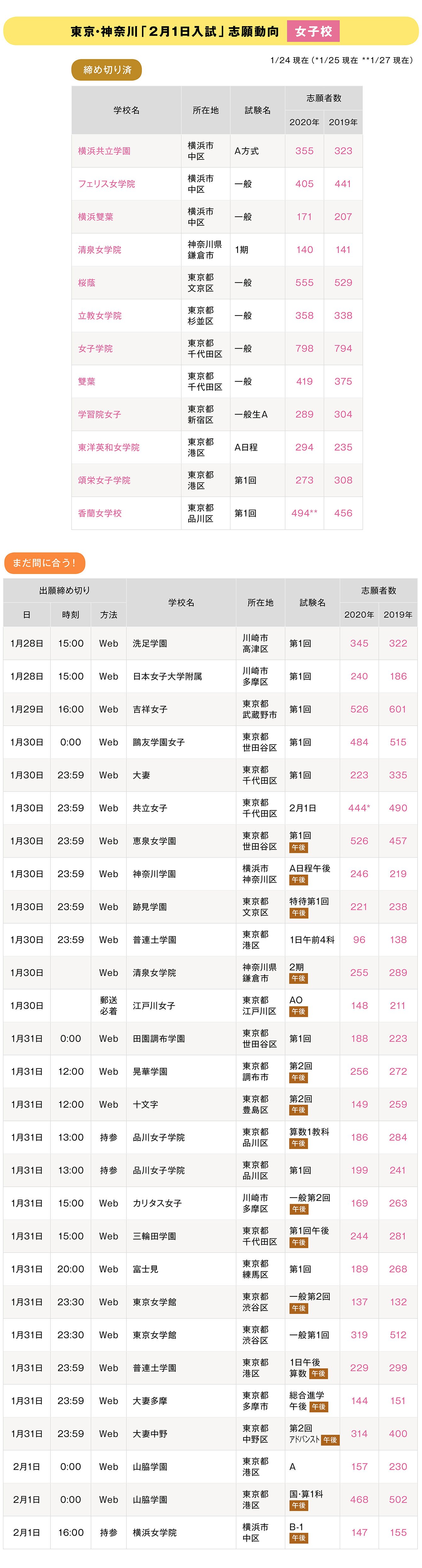Open the 横浜雙葉 link
This screenshot has height=1568, width=422.
coord(95,217)
